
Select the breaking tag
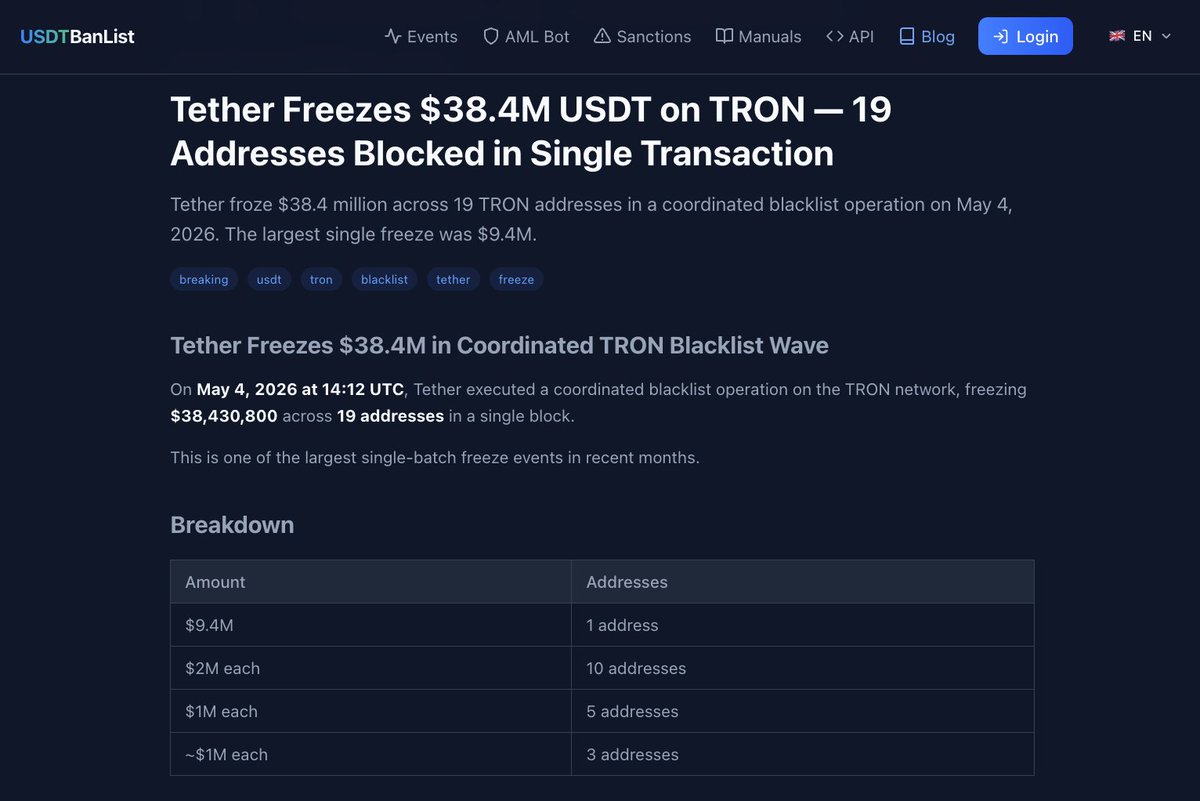tap(204, 280)
